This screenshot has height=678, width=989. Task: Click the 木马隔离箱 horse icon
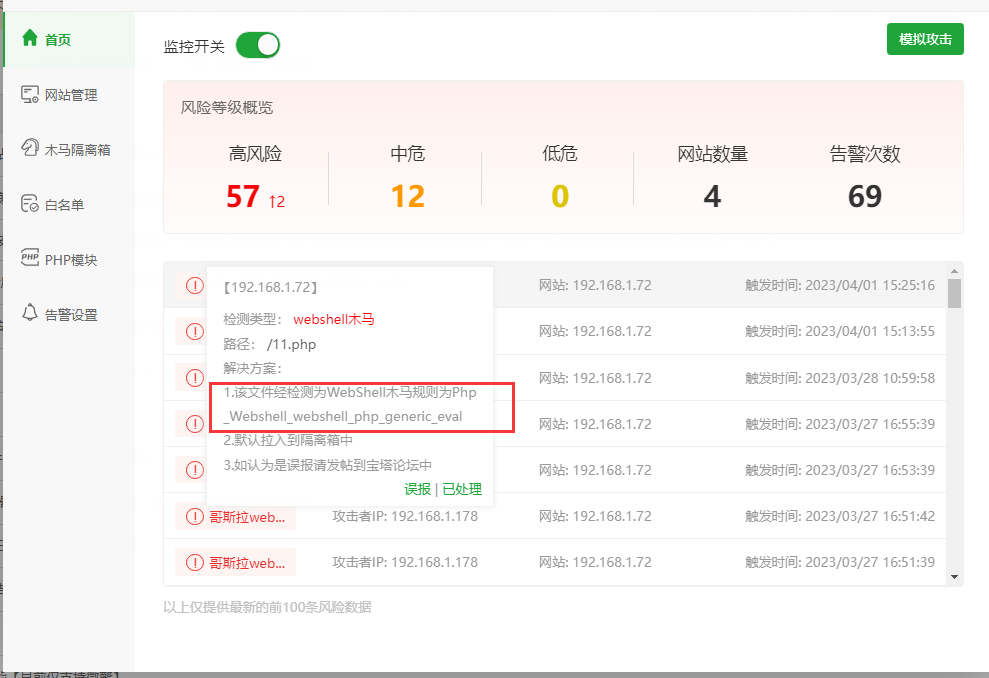click(x=30, y=148)
